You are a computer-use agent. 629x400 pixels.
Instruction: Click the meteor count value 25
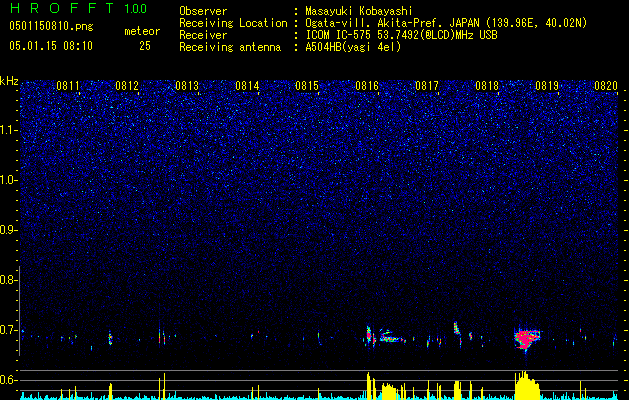(x=145, y=46)
